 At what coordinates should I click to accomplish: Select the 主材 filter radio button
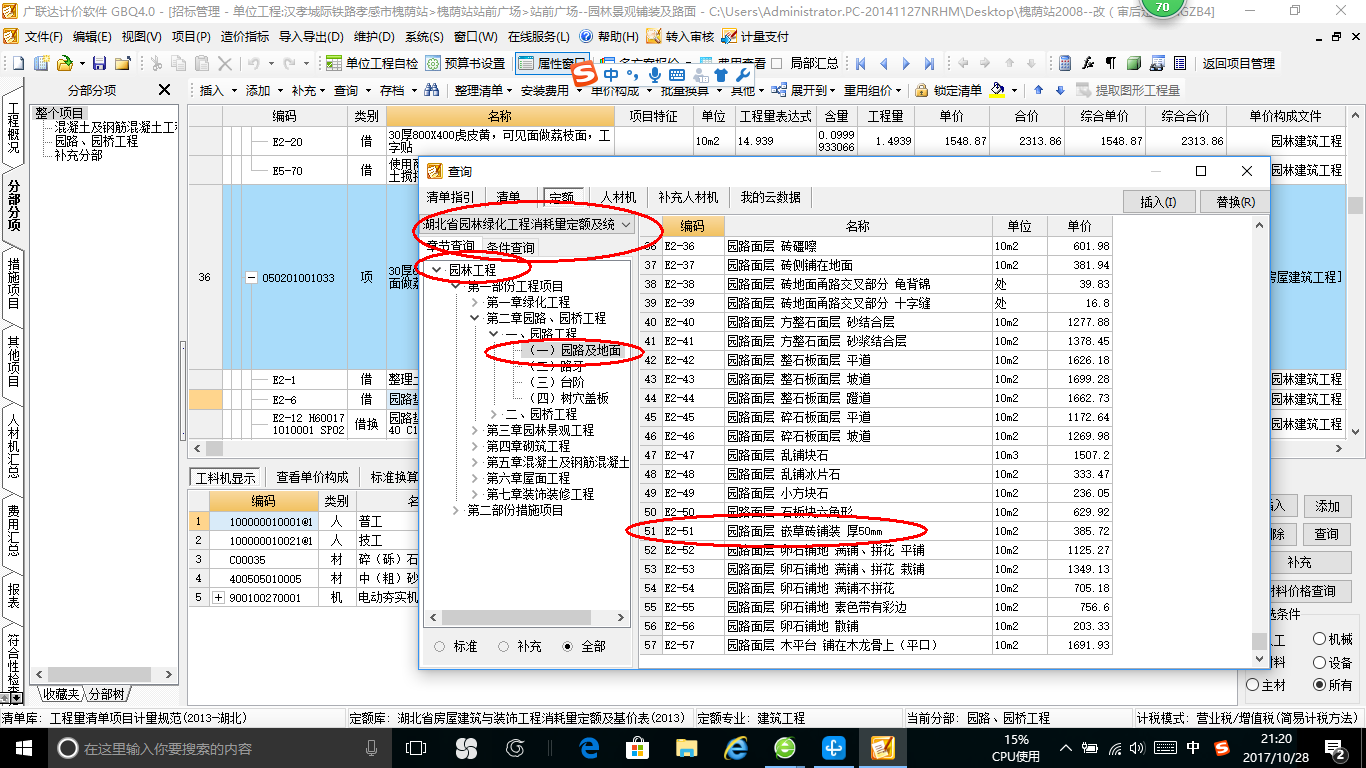click(x=1253, y=685)
